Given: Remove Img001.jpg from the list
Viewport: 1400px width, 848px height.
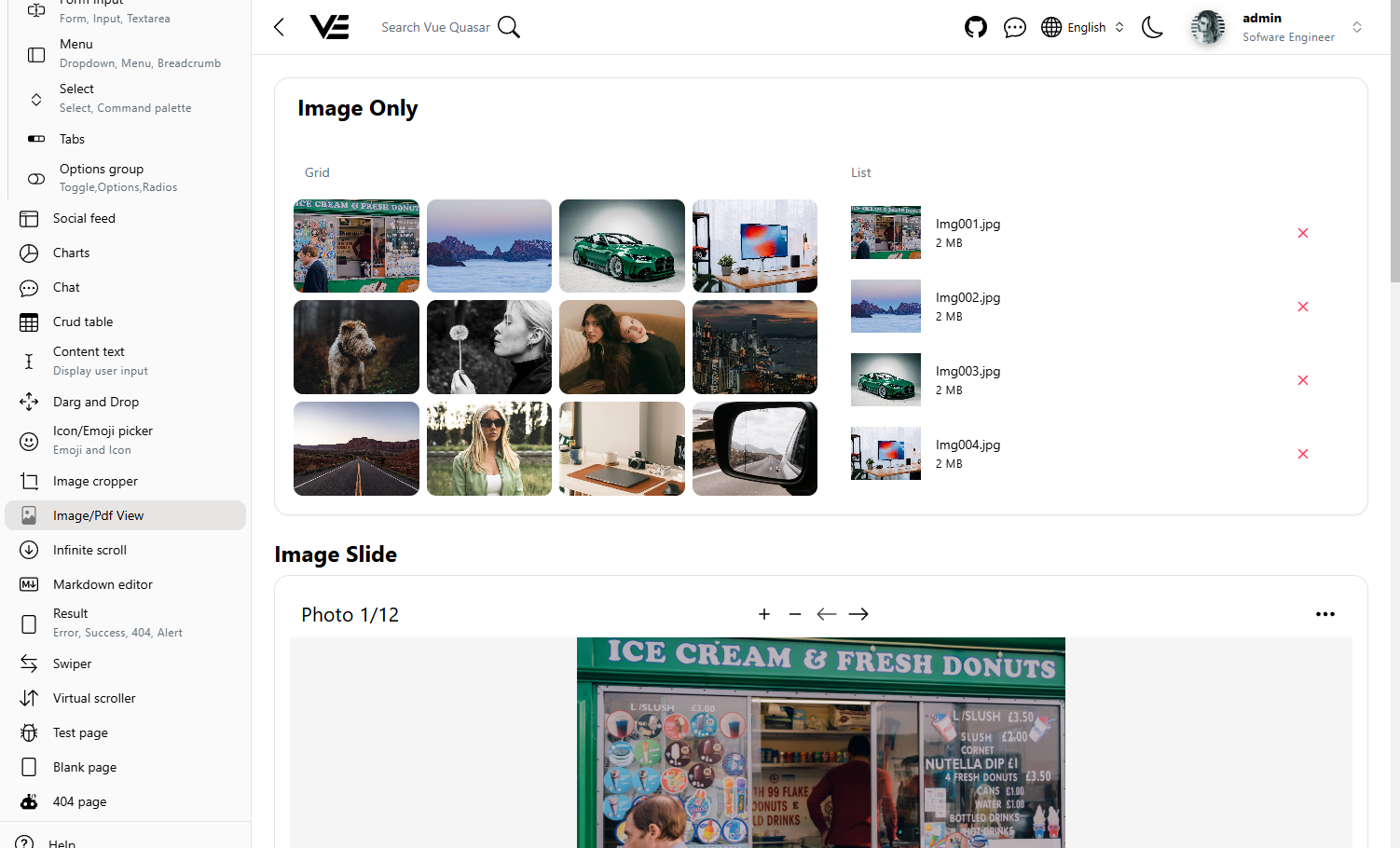Looking at the screenshot, I should tap(1303, 233).
